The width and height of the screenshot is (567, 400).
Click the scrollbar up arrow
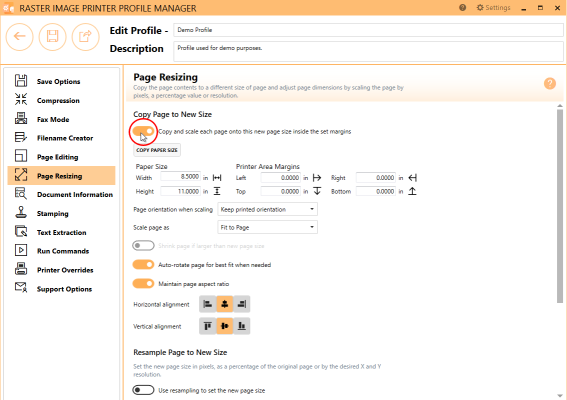[x=560, y=106]
